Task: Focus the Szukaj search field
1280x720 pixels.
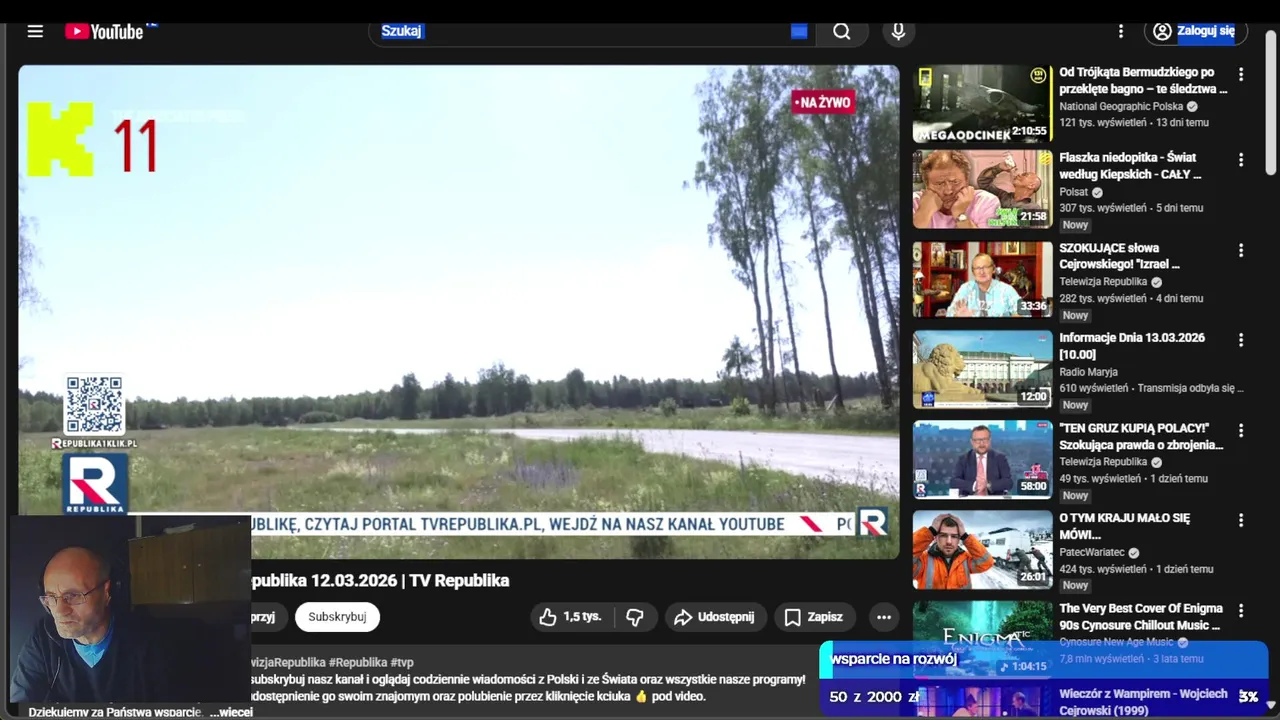Action: click(x=590, y=31)
